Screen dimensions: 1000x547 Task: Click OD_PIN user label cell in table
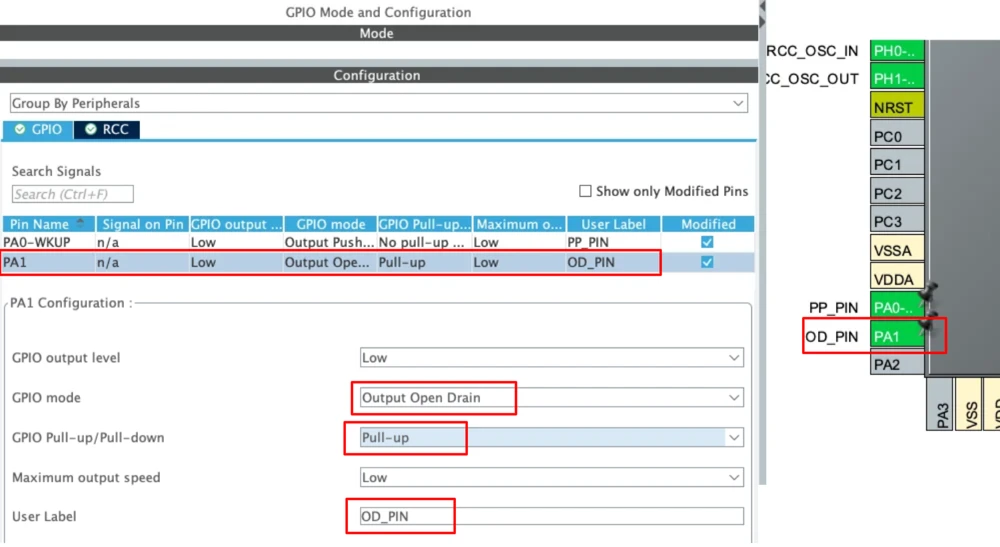[591, 262]
